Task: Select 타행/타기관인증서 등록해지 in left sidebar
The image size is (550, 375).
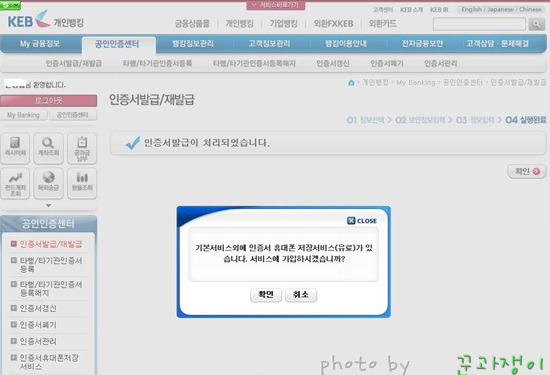Action: 51,288
